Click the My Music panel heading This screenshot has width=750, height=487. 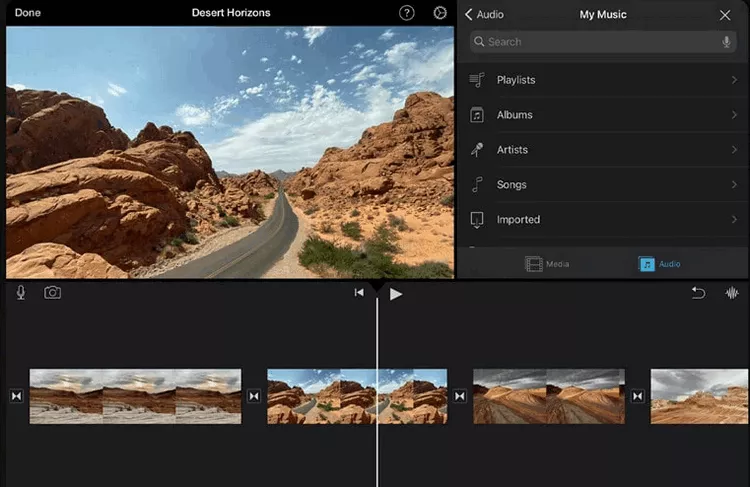[603, 15]
